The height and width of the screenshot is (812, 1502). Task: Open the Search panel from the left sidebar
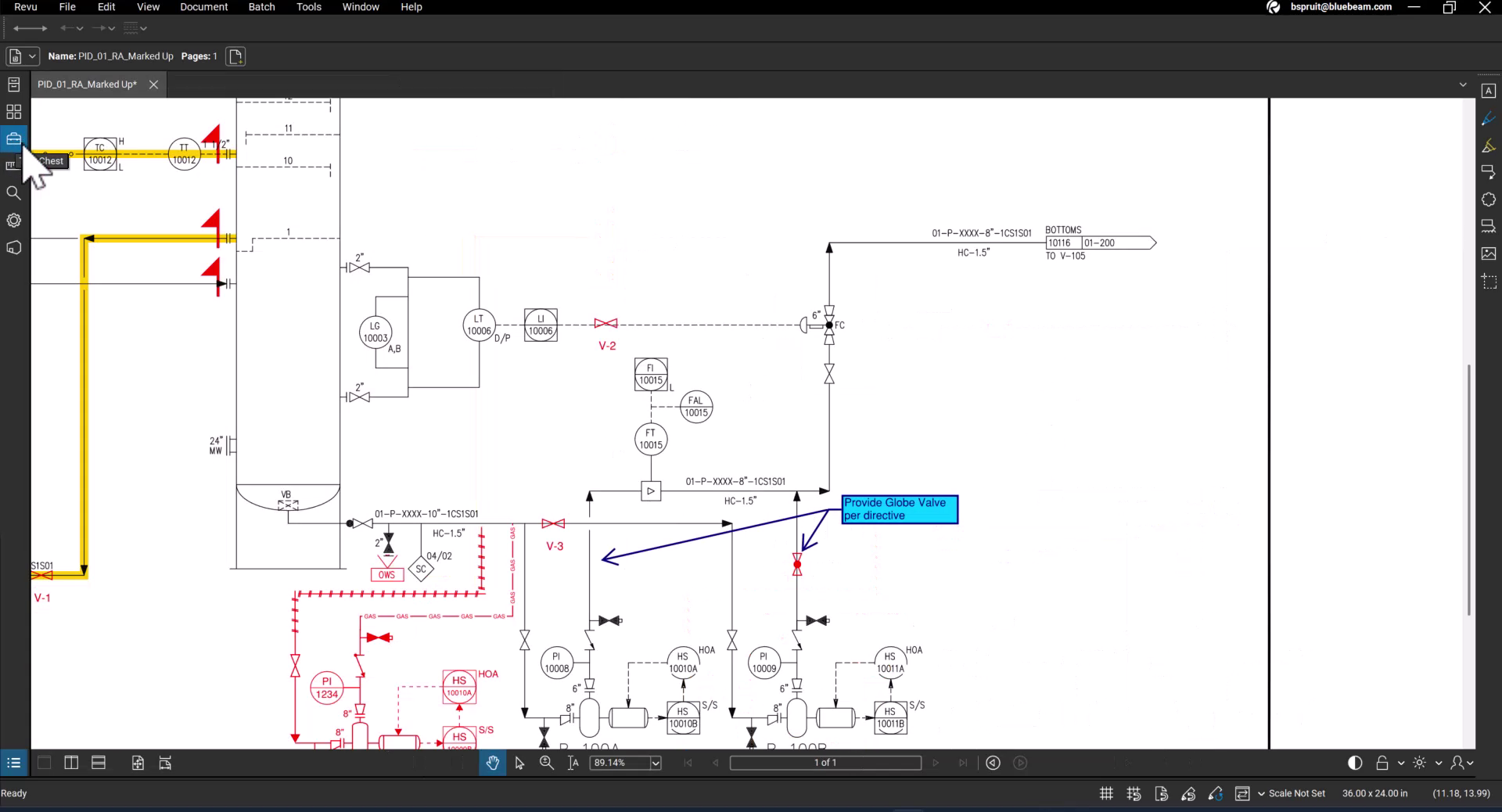tap(13, 193)
